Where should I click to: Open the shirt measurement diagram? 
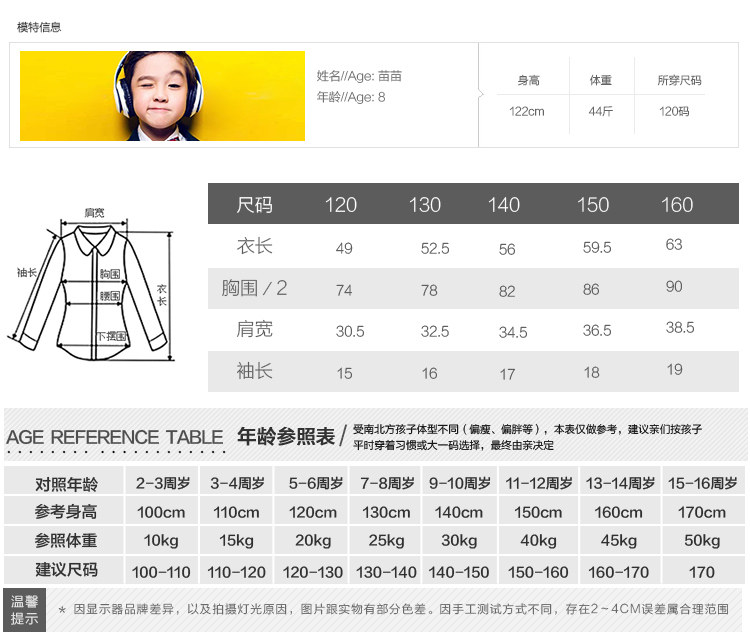tap(91, 285)
